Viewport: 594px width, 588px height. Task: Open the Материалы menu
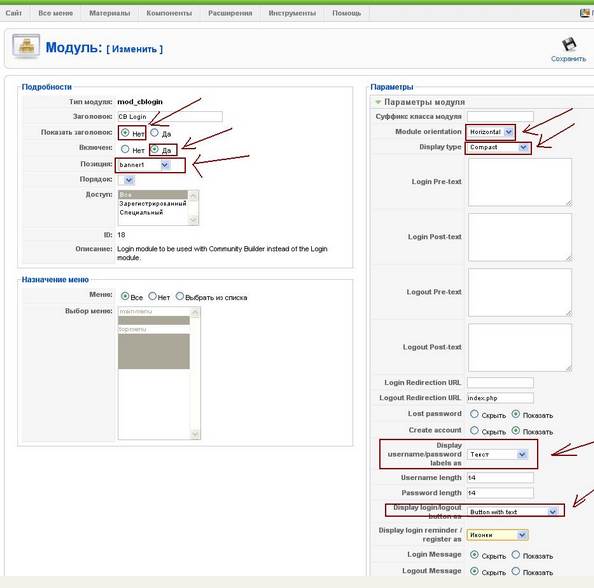tap(109, 13)
